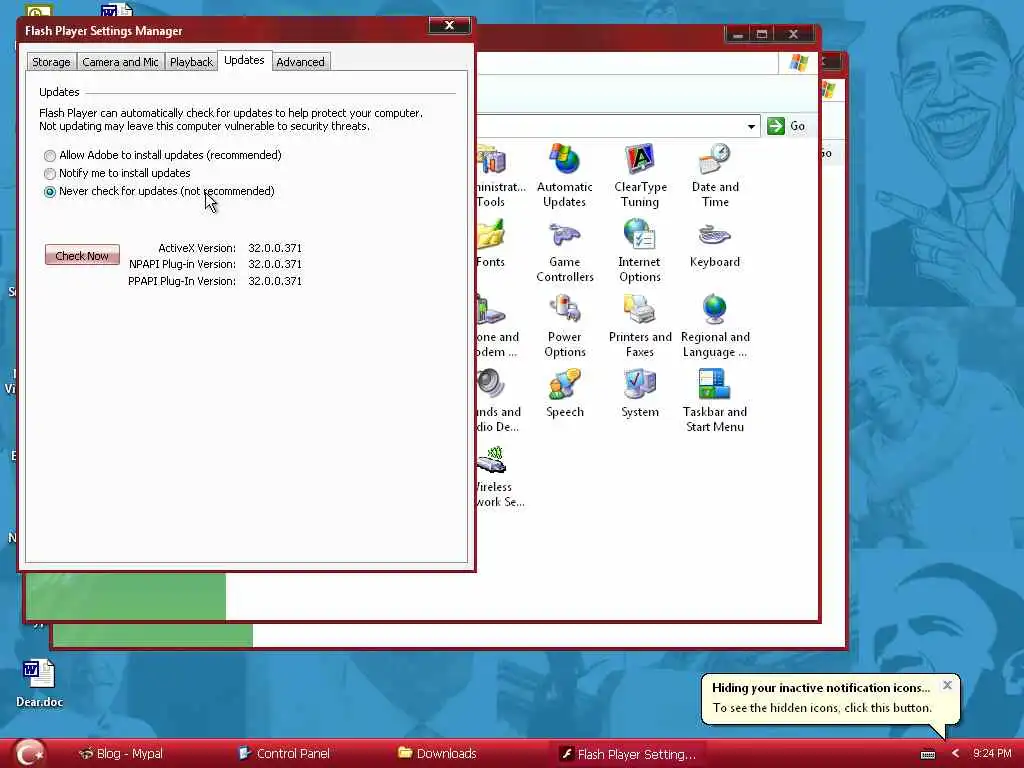Click the taskbar clock 9:24 PM

point(992,754)
